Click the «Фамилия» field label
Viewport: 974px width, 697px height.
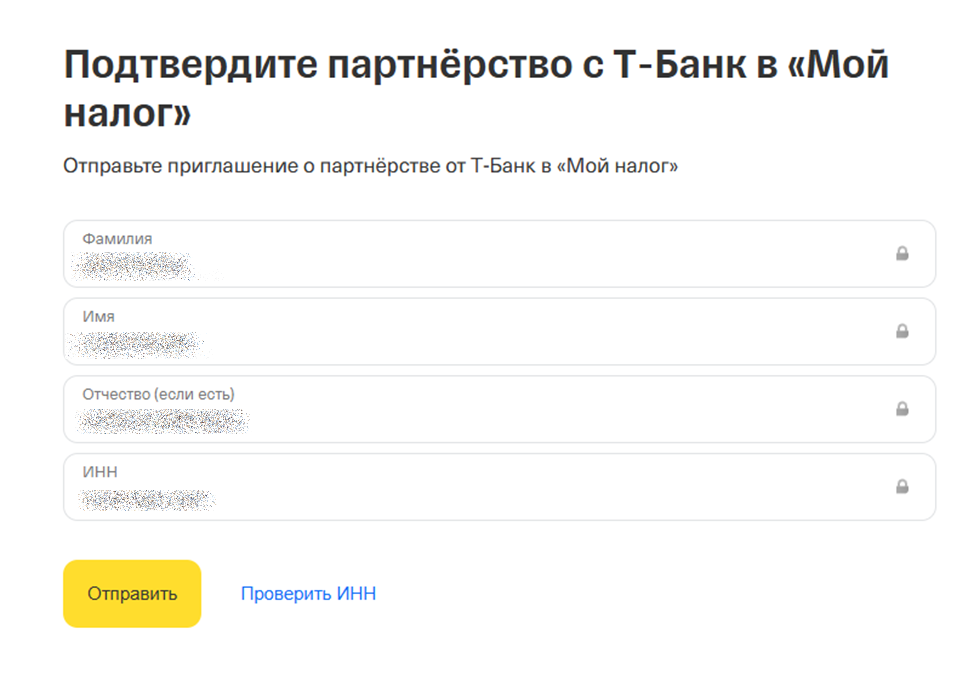[x=117, y=239]
